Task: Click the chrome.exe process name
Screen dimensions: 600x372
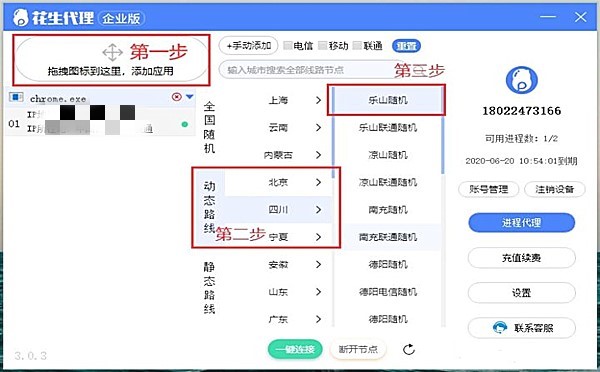Action: pyautogui.click(x=58, y=99)
